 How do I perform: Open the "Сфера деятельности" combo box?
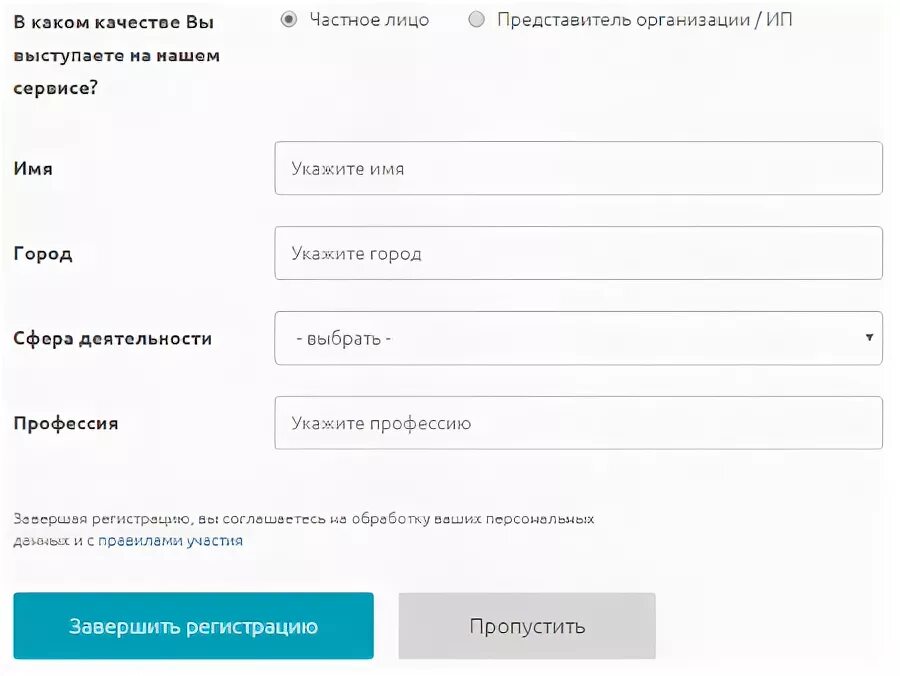579,338
